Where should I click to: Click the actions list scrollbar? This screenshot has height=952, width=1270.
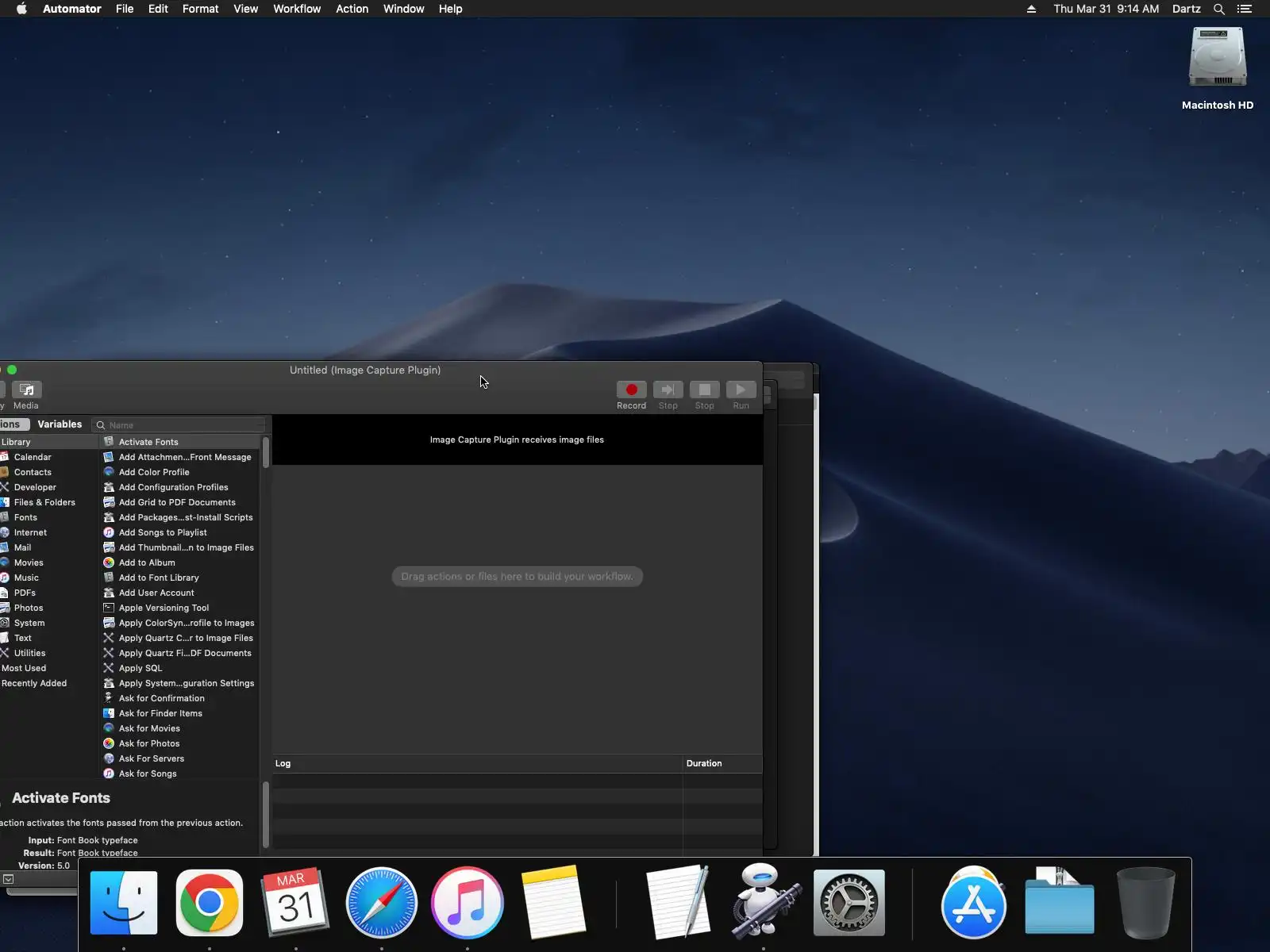point(266,452)
